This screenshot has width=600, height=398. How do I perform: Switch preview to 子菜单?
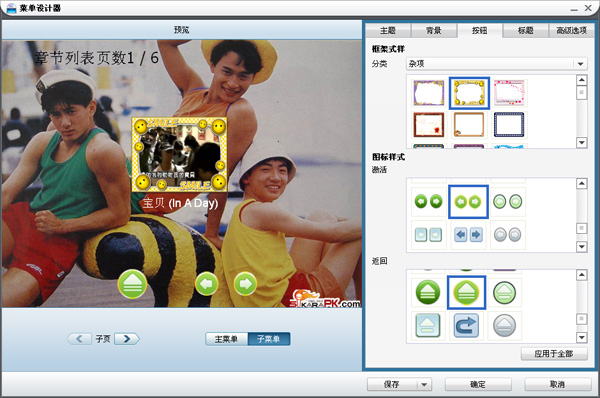tap(269, 339)
